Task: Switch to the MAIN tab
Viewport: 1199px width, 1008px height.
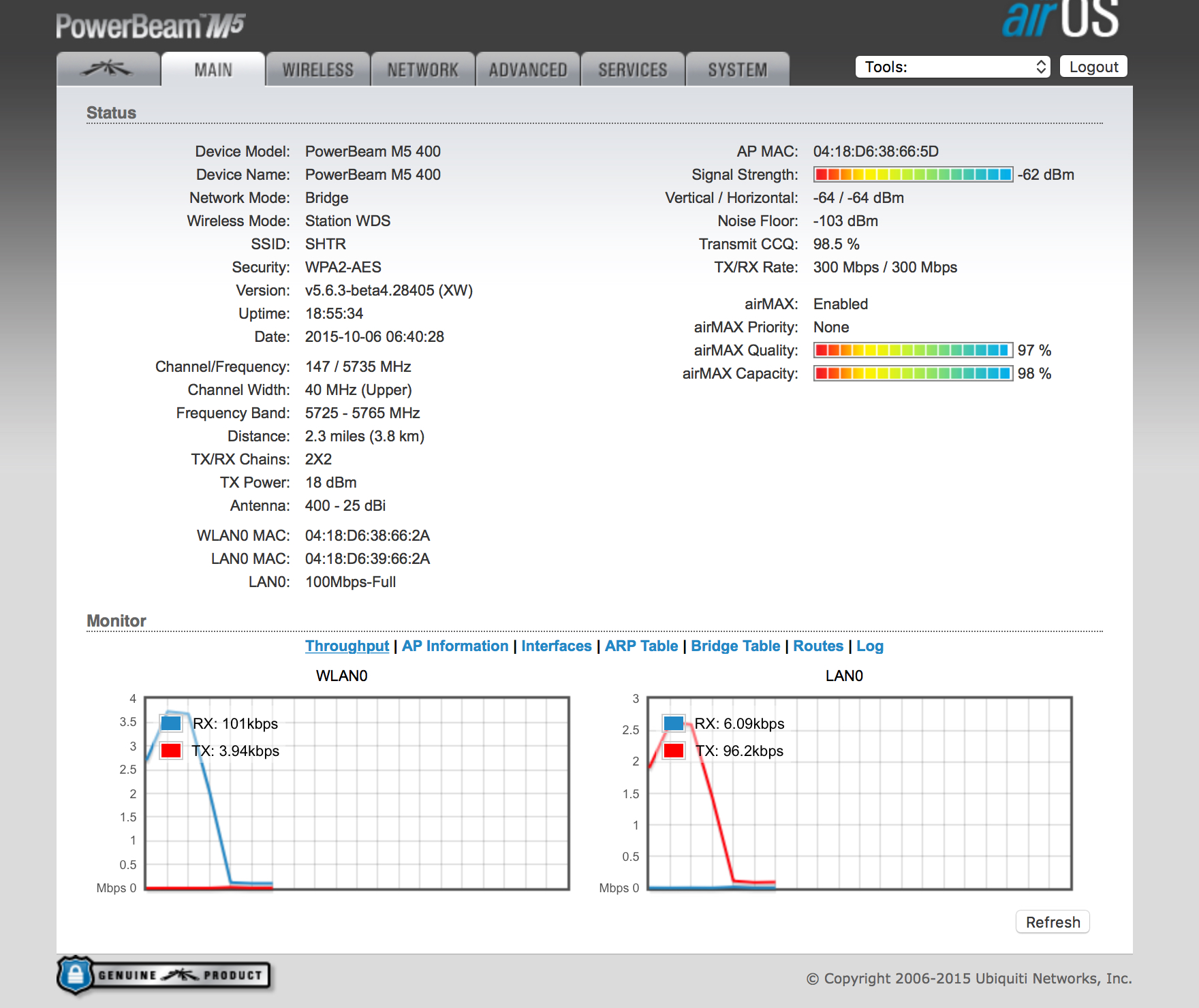Action: 213,69
